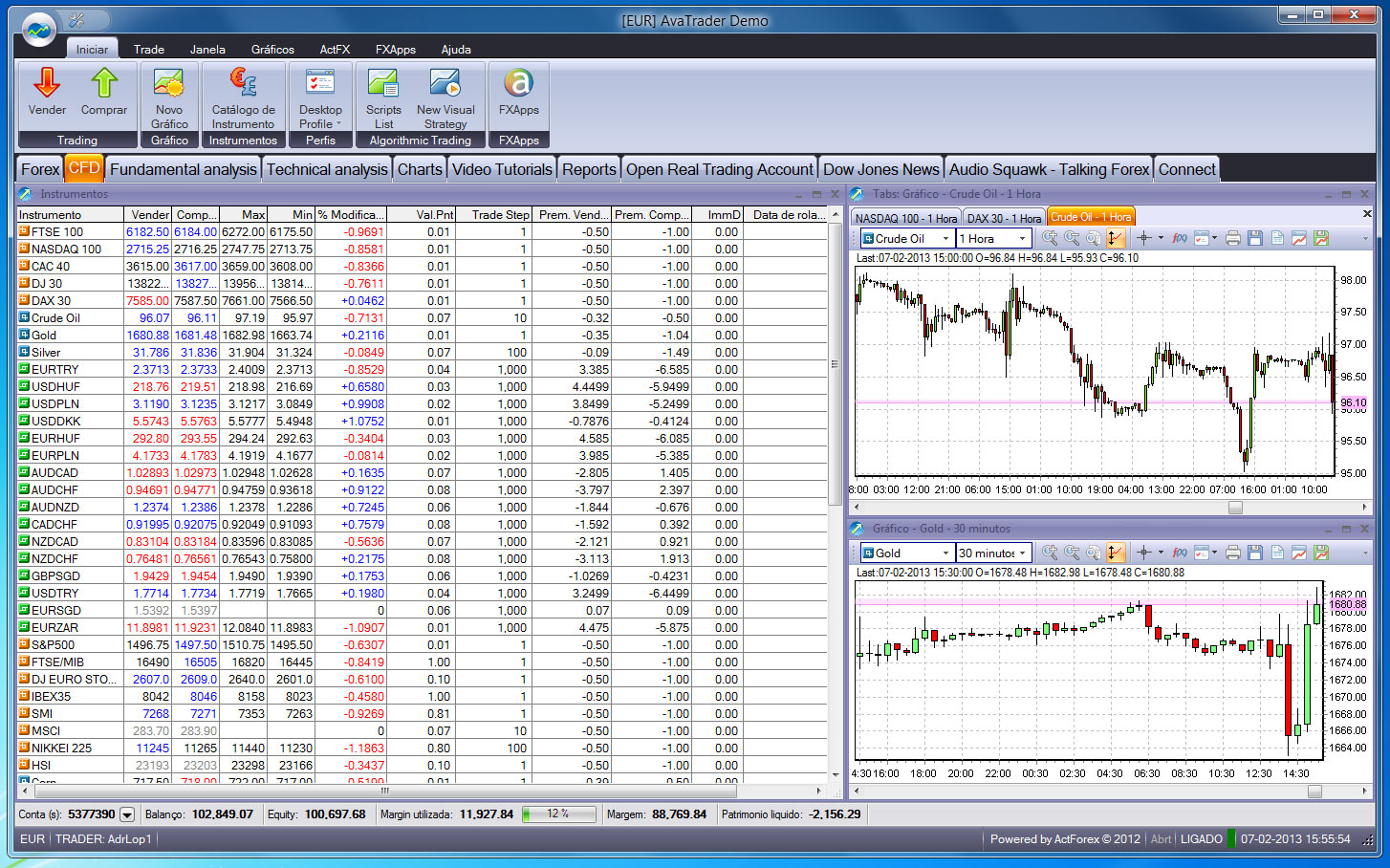1390x868 pixels.
Task: Print the Crude Oil chart
Action: coord(1233,238)
